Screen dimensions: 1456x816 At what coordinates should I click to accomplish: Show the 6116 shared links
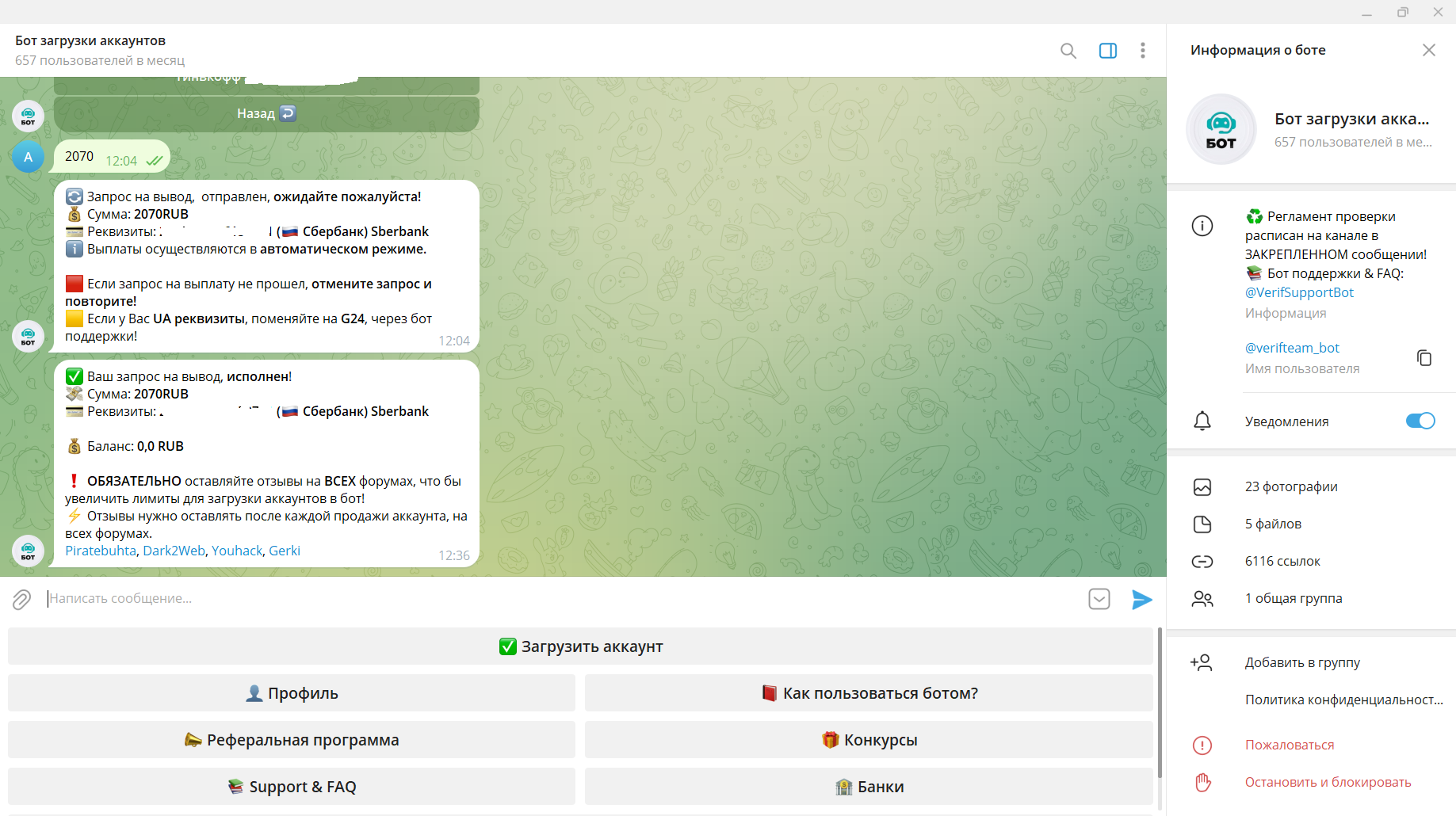pos(1282,561)
